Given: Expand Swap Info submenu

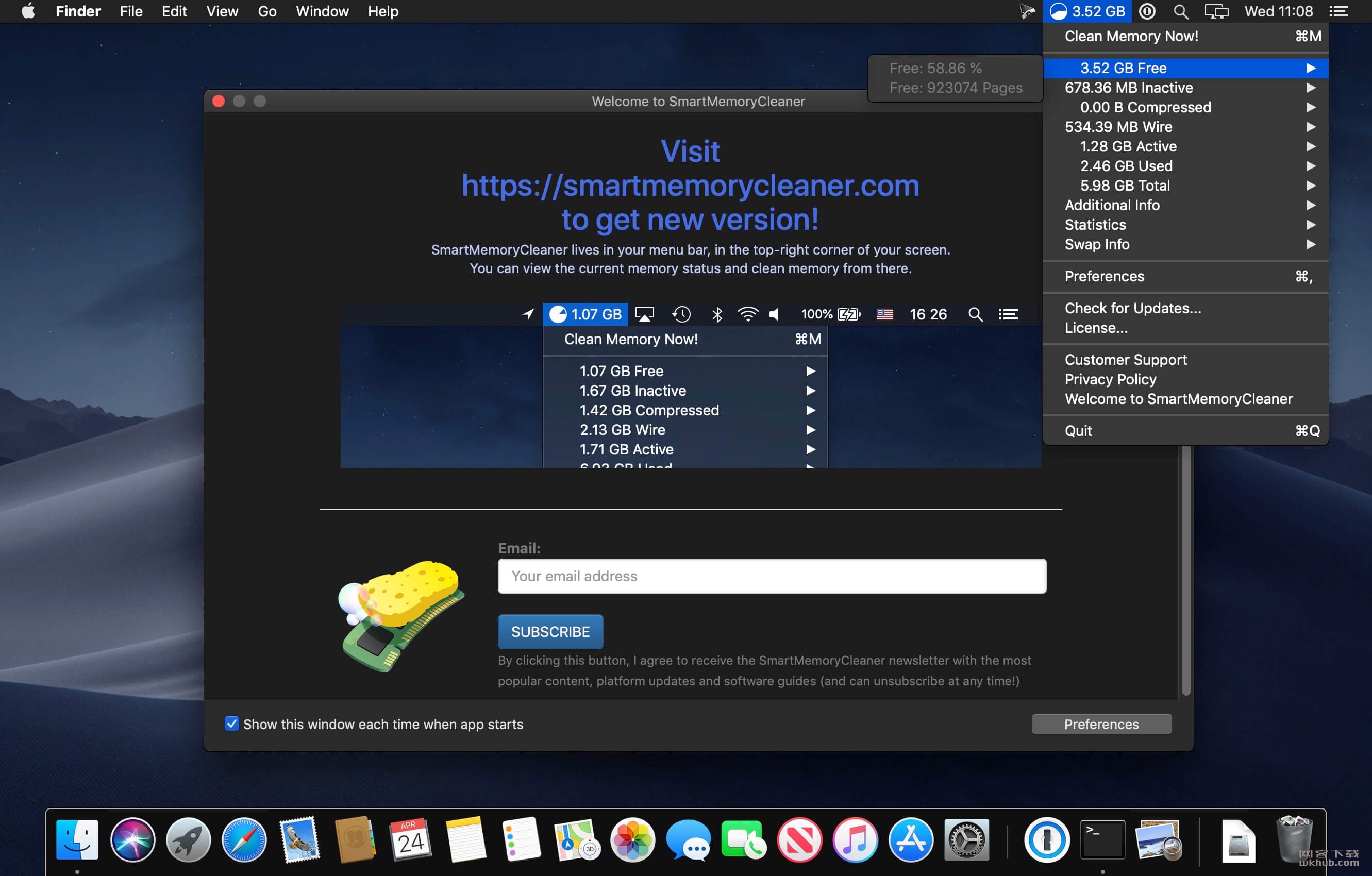Looking at the screenshot, I should pyautogui.click(x=1186, y=244).
